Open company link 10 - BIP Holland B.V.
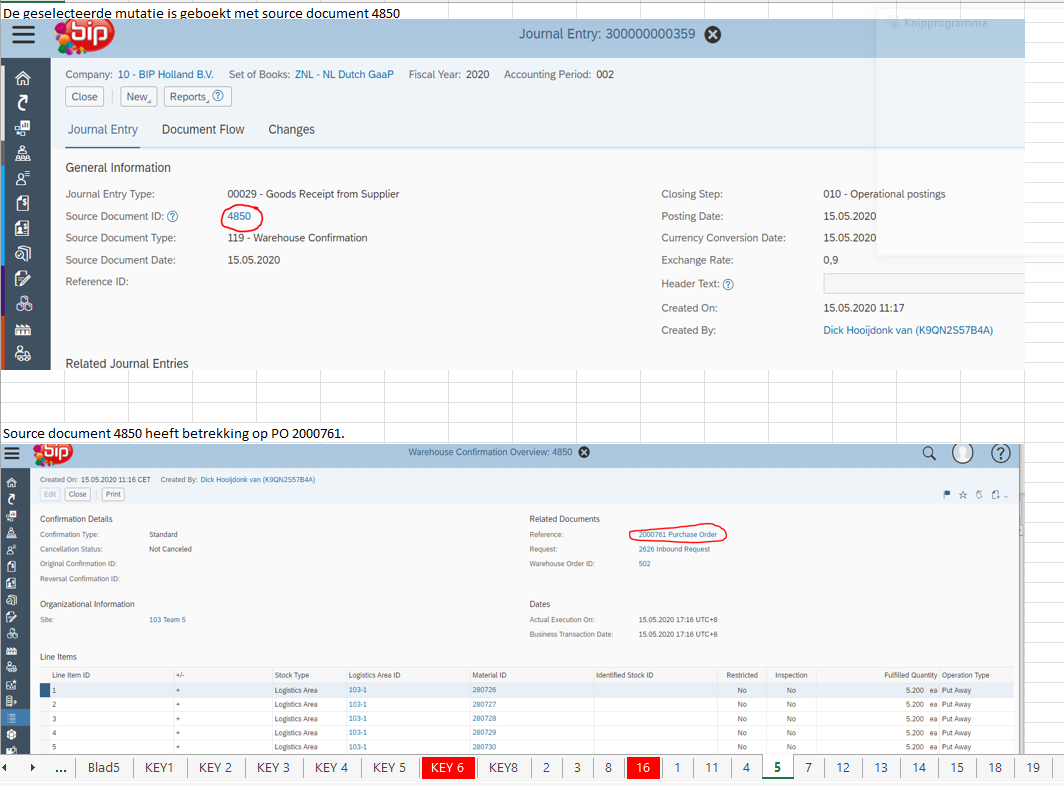This screenshot has width=1064, height=786. [x=166, y=75]
